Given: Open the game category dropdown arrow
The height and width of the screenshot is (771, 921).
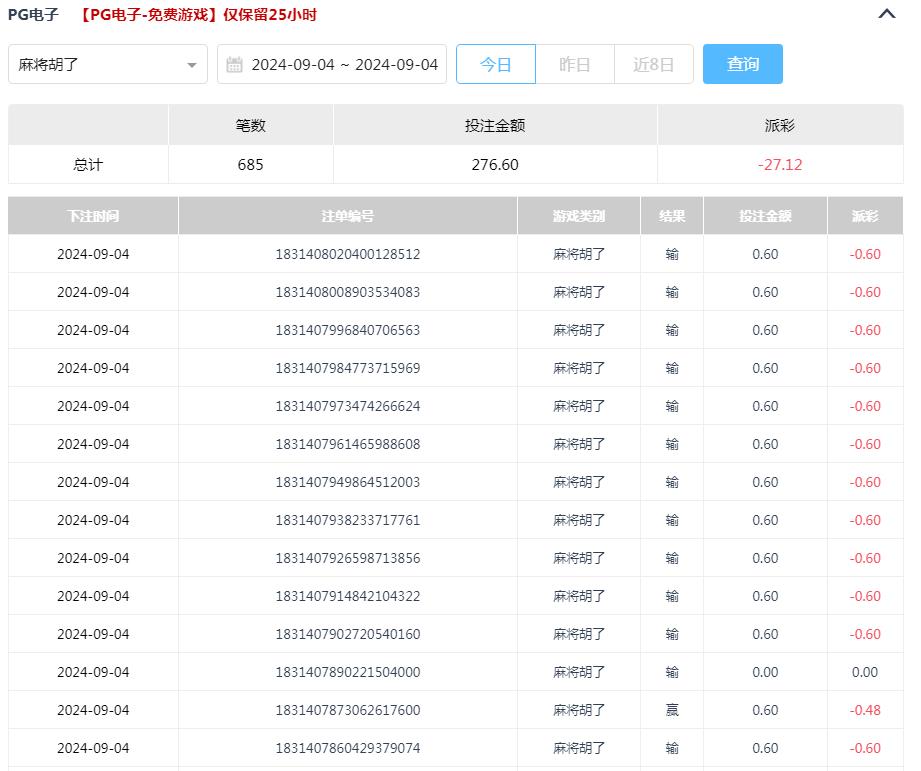Looking at the screenshot, I should point(193,63).
